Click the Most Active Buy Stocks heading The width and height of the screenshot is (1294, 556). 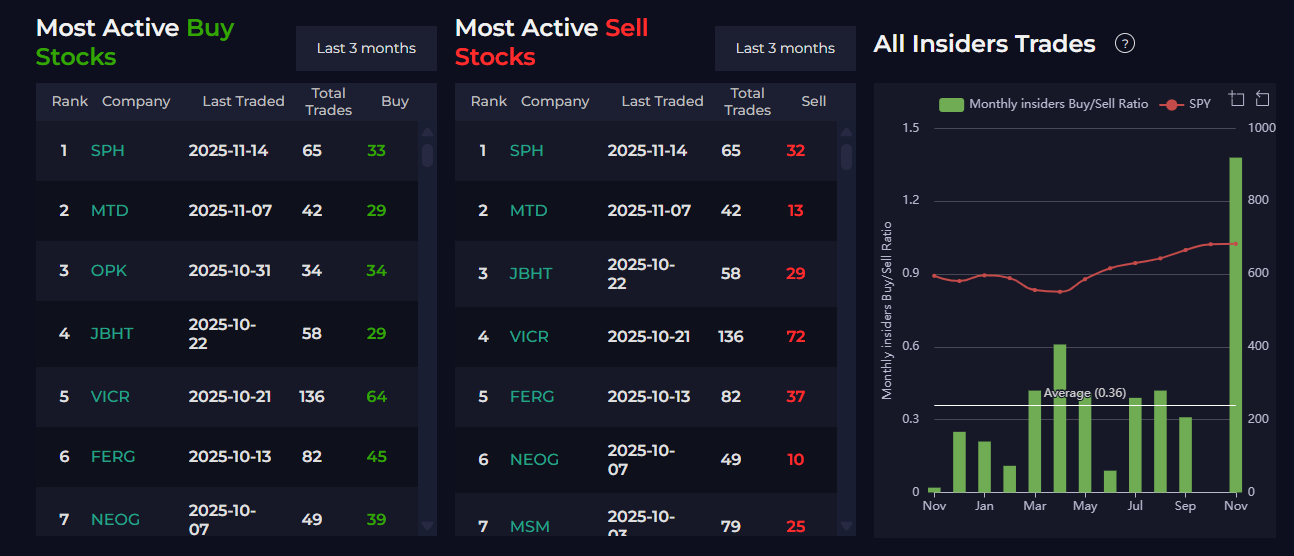tap(135, 42)
